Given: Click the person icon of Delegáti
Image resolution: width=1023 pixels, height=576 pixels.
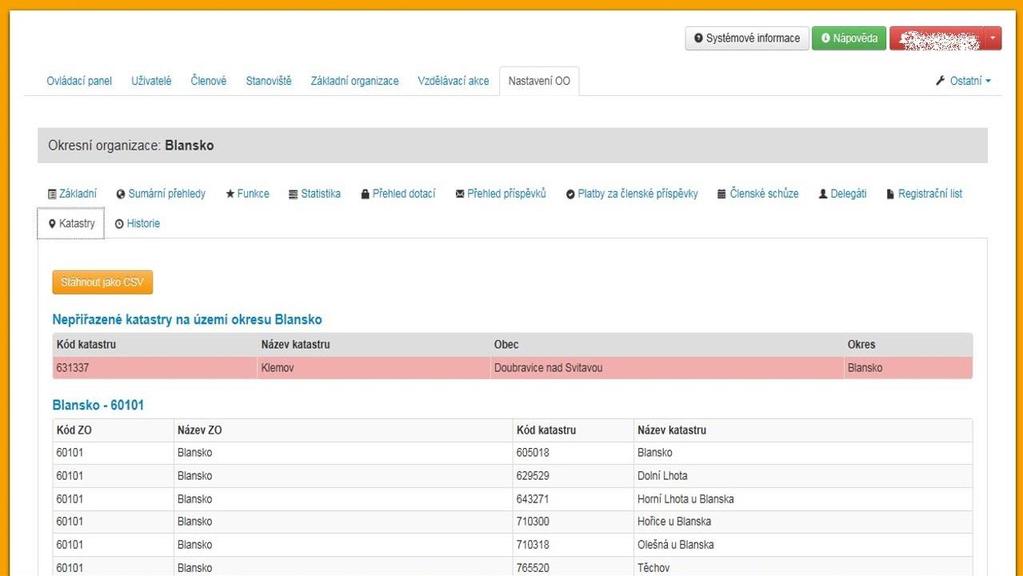Looking at the screenshot, I should tap(823, 194).
